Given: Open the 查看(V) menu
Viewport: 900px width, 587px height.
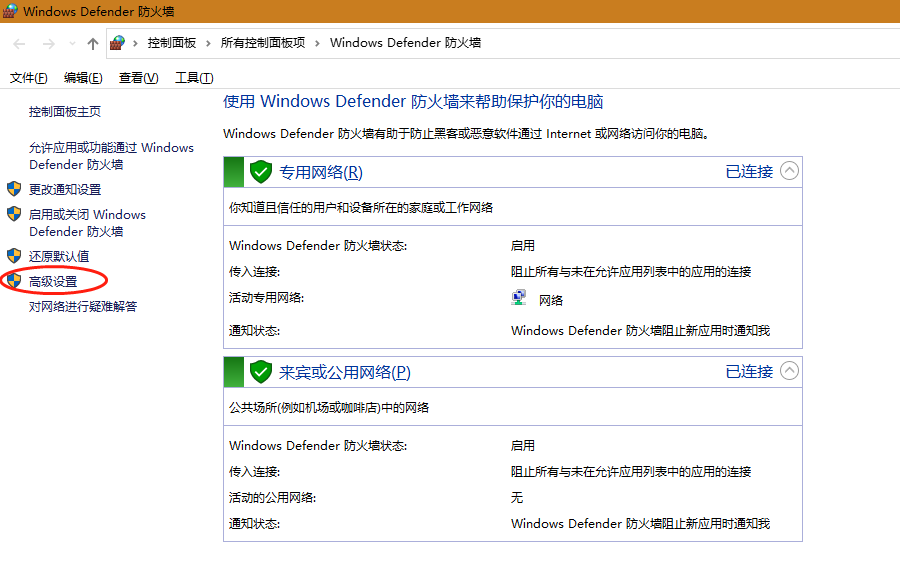Looking at the screenshot, I should tap(138, 77).
